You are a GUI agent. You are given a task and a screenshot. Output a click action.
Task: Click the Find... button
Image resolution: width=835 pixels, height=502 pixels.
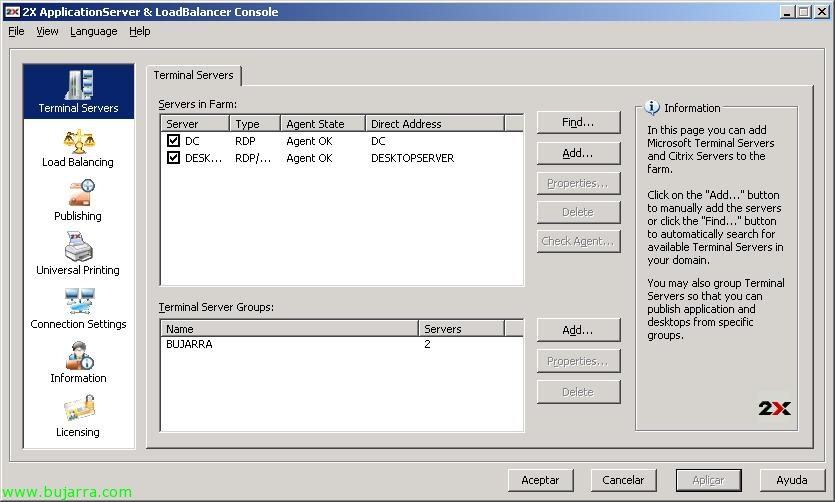pos(578,122)
